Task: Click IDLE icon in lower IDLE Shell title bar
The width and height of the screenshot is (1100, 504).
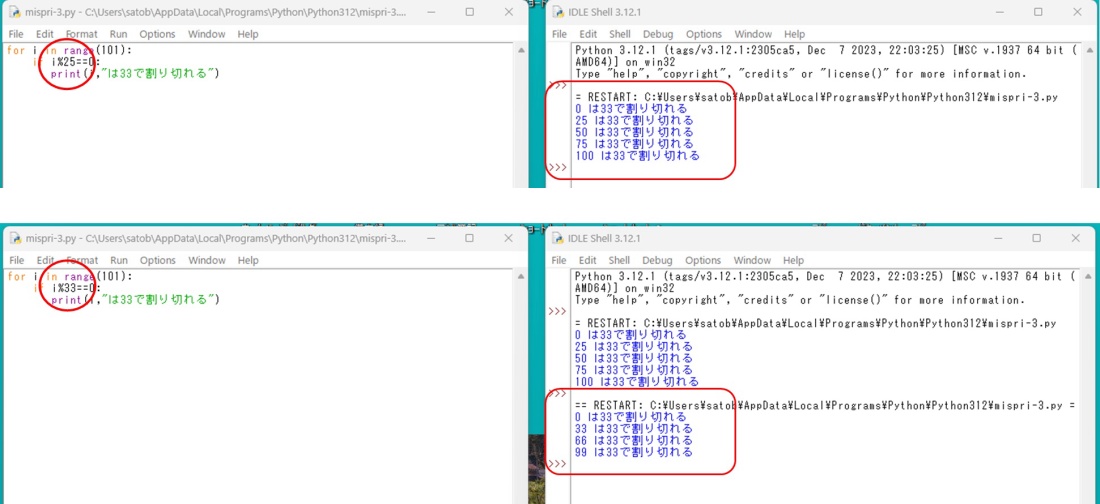Action: click(558, 238)
